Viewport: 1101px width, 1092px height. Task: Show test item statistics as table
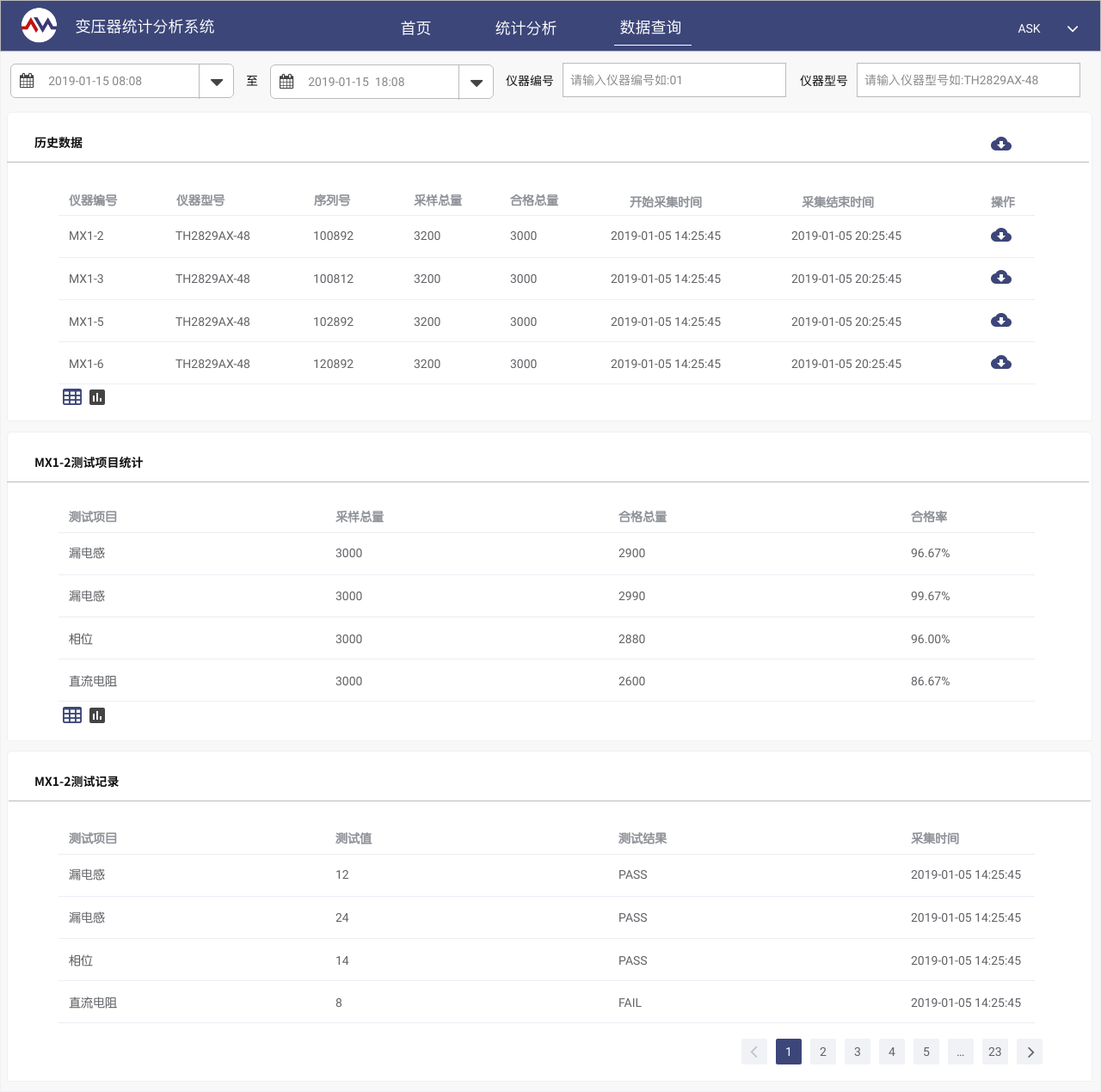tap(72, 715)
